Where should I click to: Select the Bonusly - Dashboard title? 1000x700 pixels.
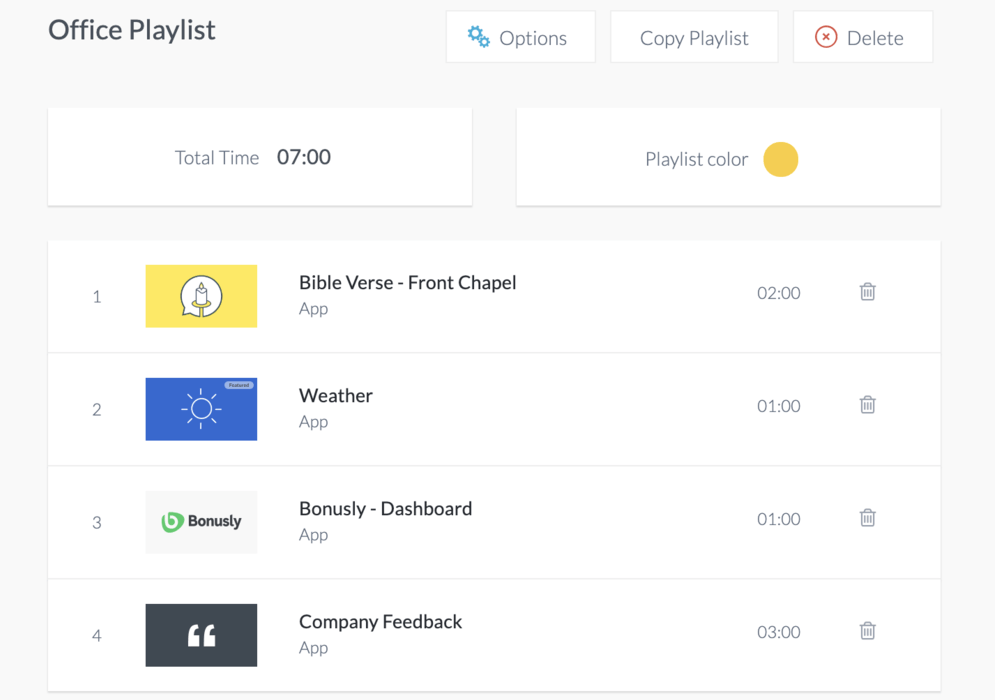tap(385, 509)
